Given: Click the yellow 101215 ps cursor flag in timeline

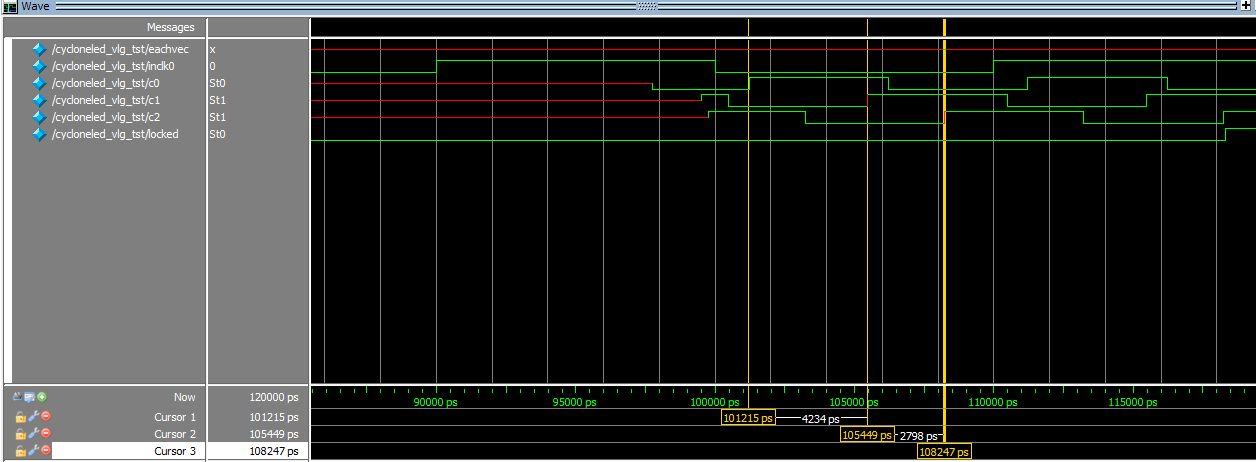Looking at the screenshot, I should pos(748,419).
